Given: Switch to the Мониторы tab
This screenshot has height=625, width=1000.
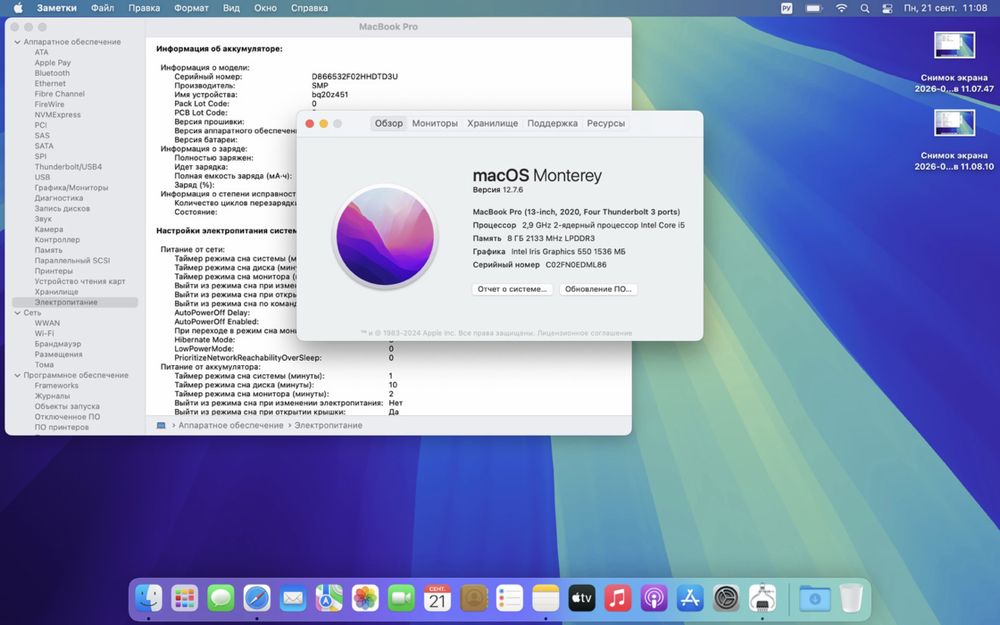Looking at the screenshot, I should click(x=435, y=124).
